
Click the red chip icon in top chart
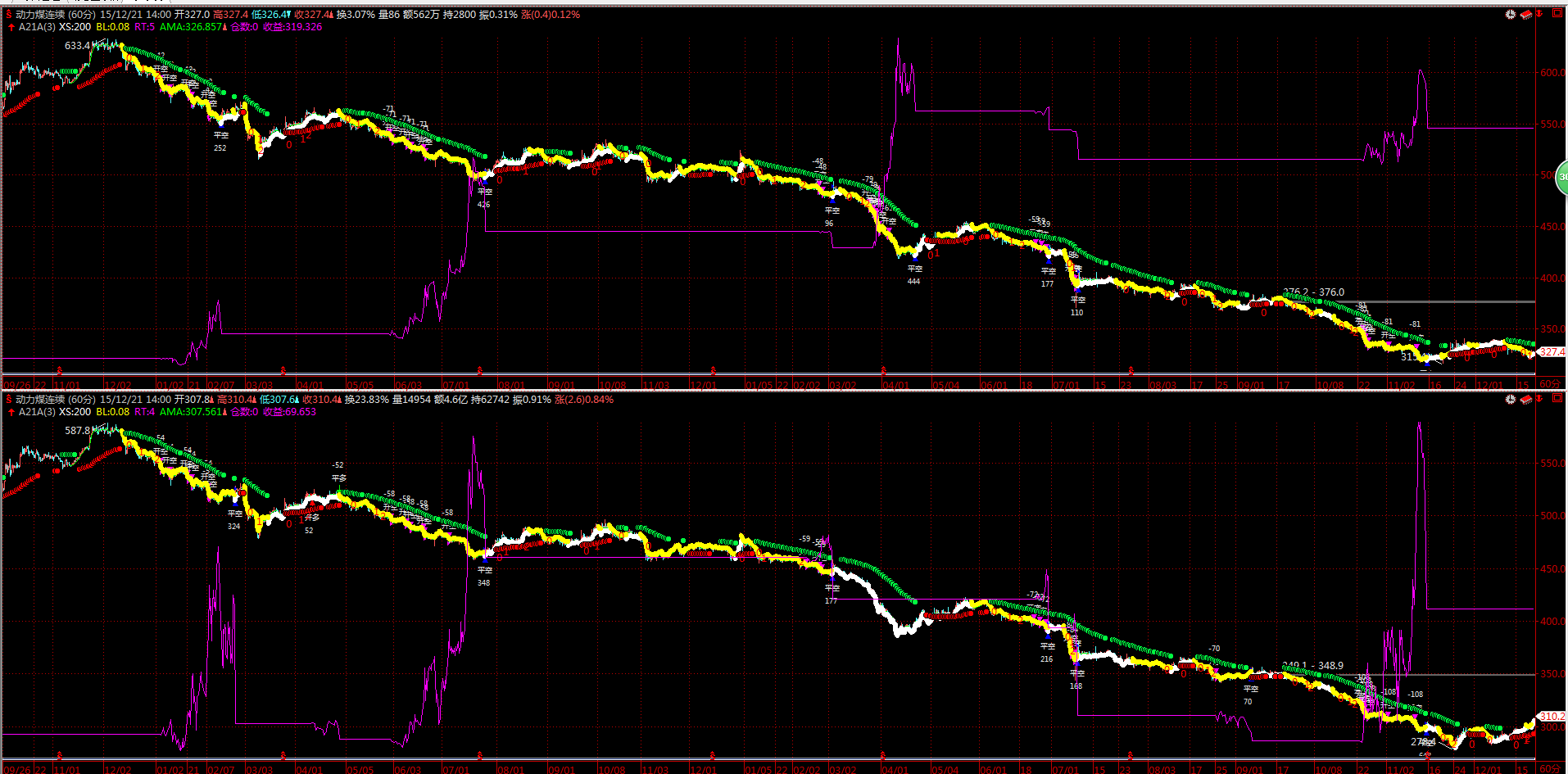tap(1525, 15)
